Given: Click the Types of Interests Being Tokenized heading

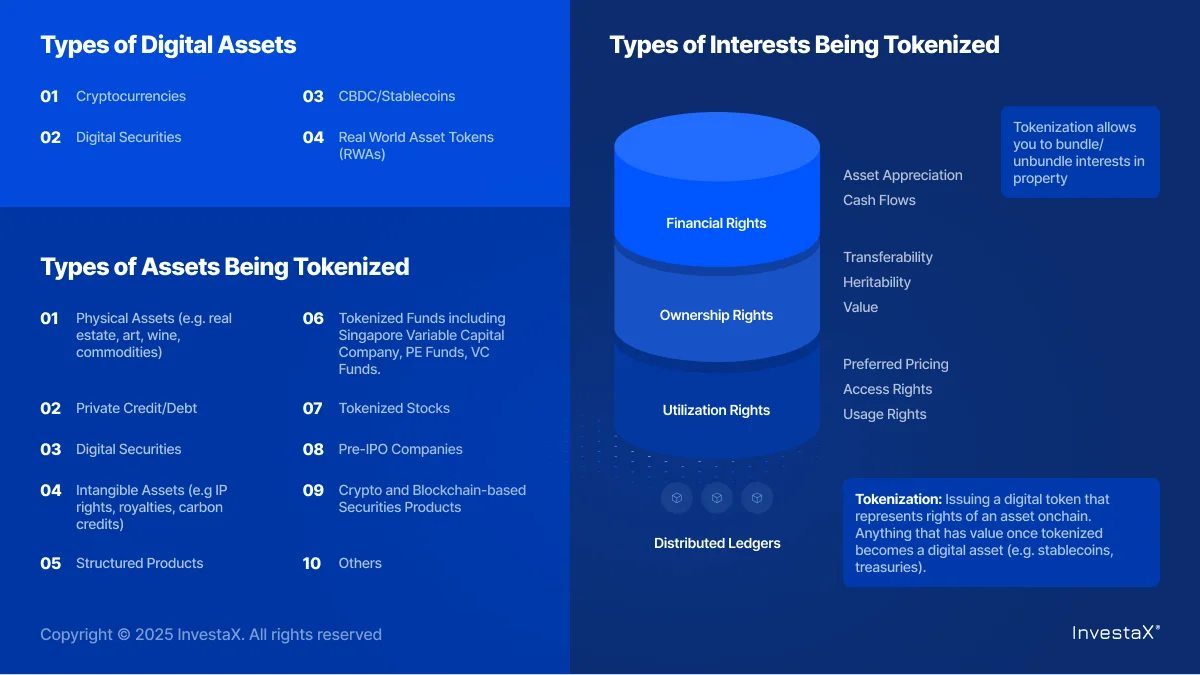Looking at the screenshot, I should click(x=804, y=45).
